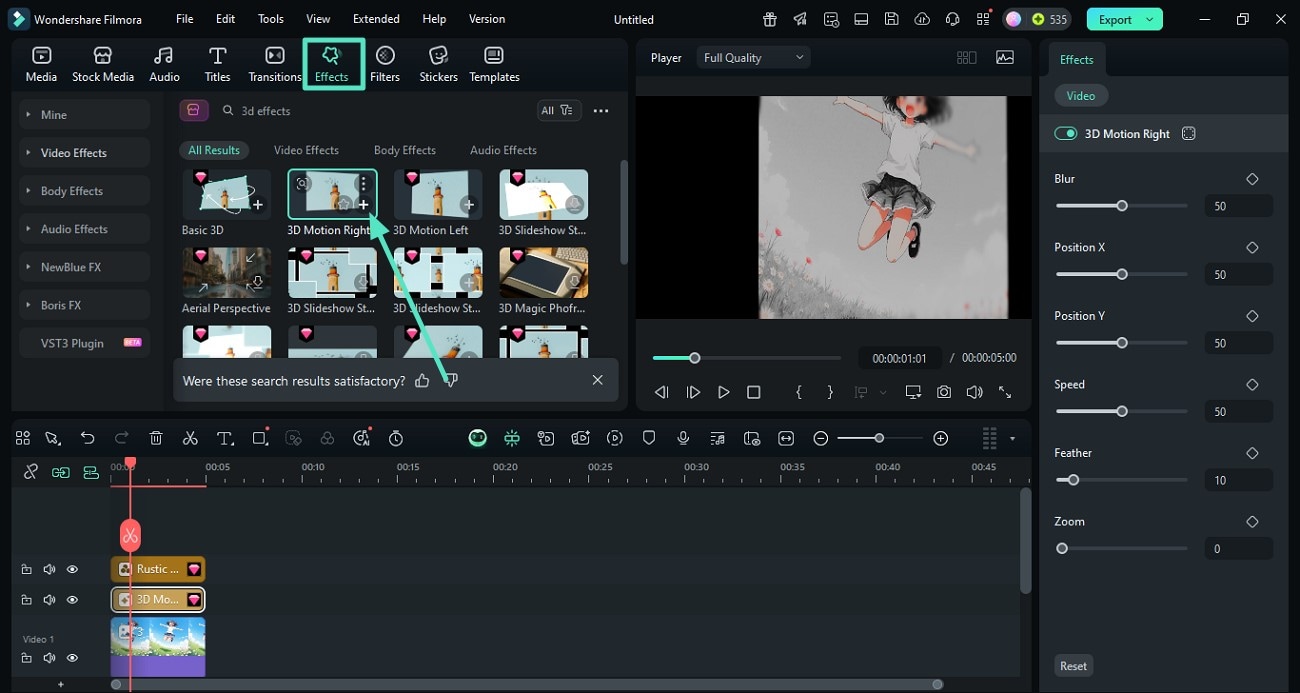The width and height of the screenshot is (1300, 693).
Task: Open the Transitions tab
Action: tap(275, 65)
